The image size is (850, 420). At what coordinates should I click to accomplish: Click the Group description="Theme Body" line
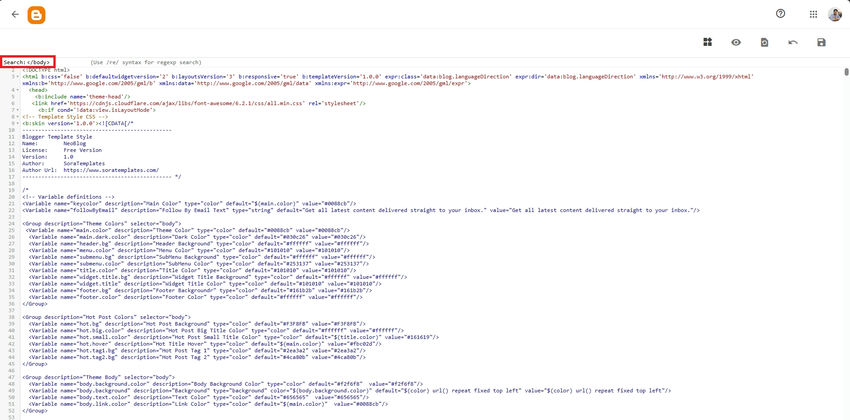click(99, 376)
